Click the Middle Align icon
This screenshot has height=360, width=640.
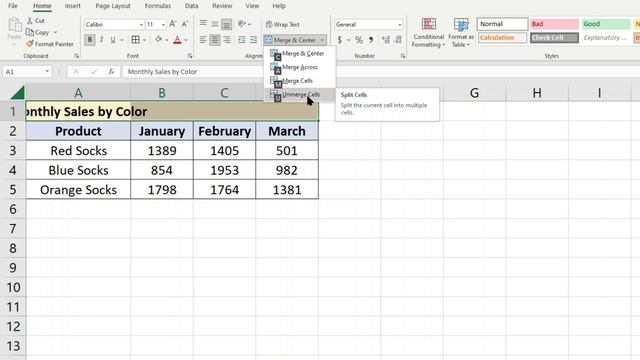pyautogui.click(x=215, y=24)
